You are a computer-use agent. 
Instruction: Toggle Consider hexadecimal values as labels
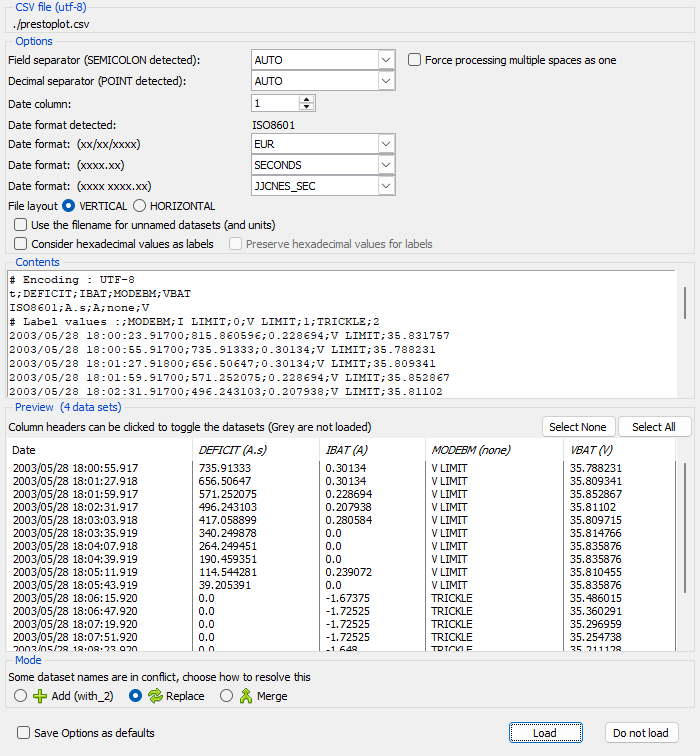point(20,244)
